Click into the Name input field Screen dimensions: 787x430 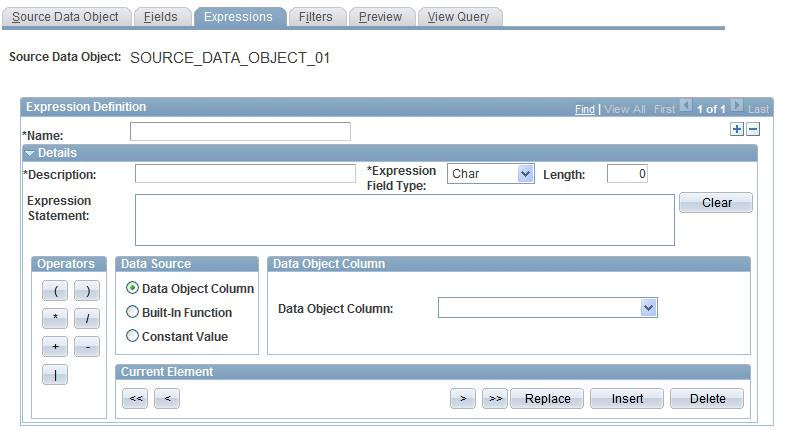pos(240,132)
